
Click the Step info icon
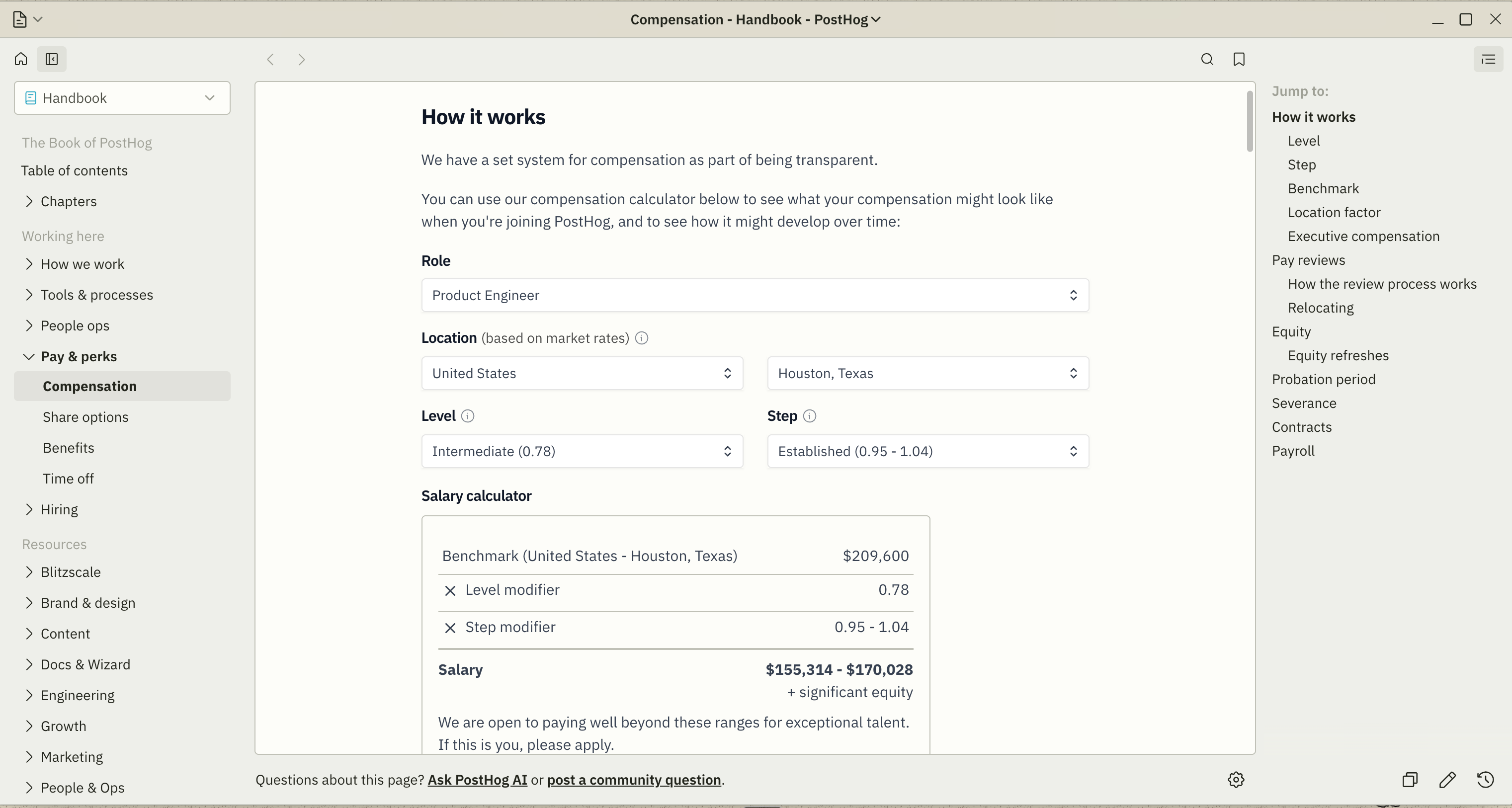[x=809, y=416]
